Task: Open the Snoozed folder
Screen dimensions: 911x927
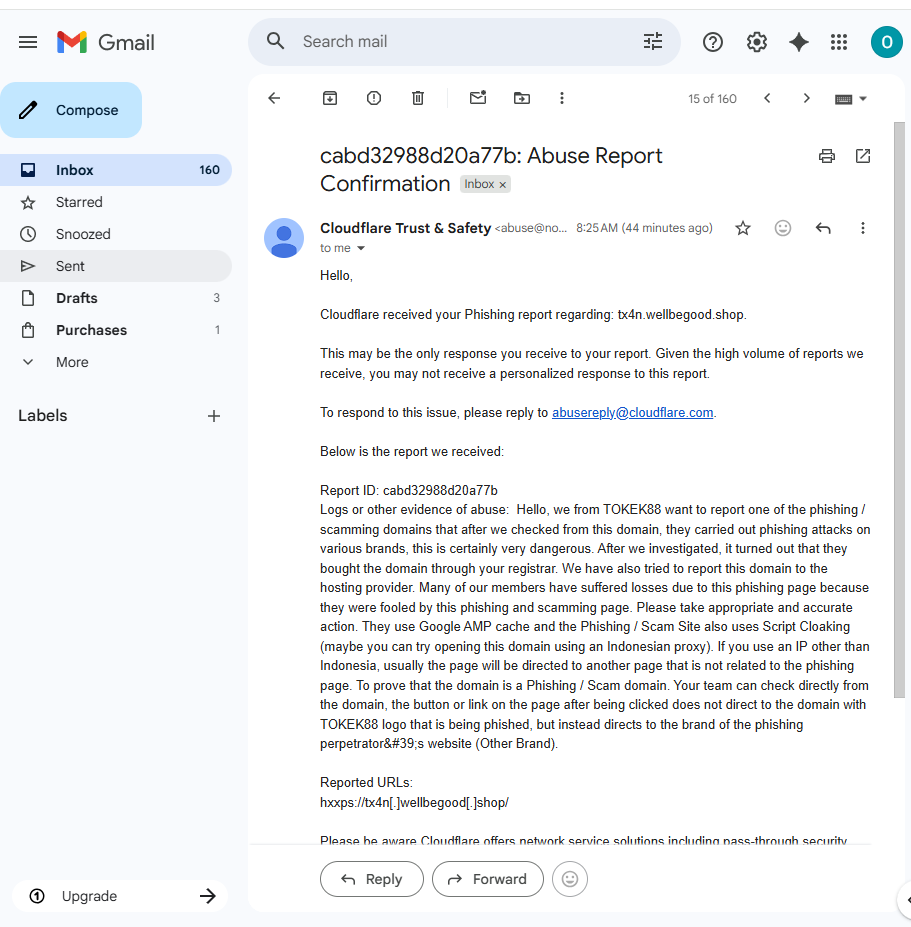Action: point(116,234)
